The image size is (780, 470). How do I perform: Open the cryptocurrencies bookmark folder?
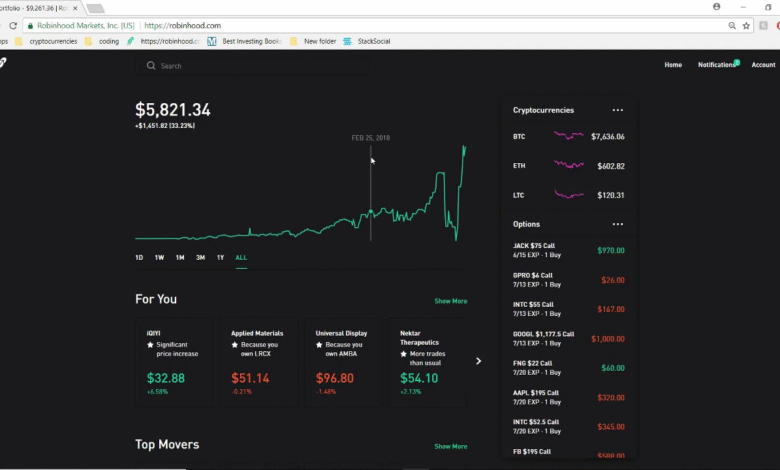tap(46, 41)
